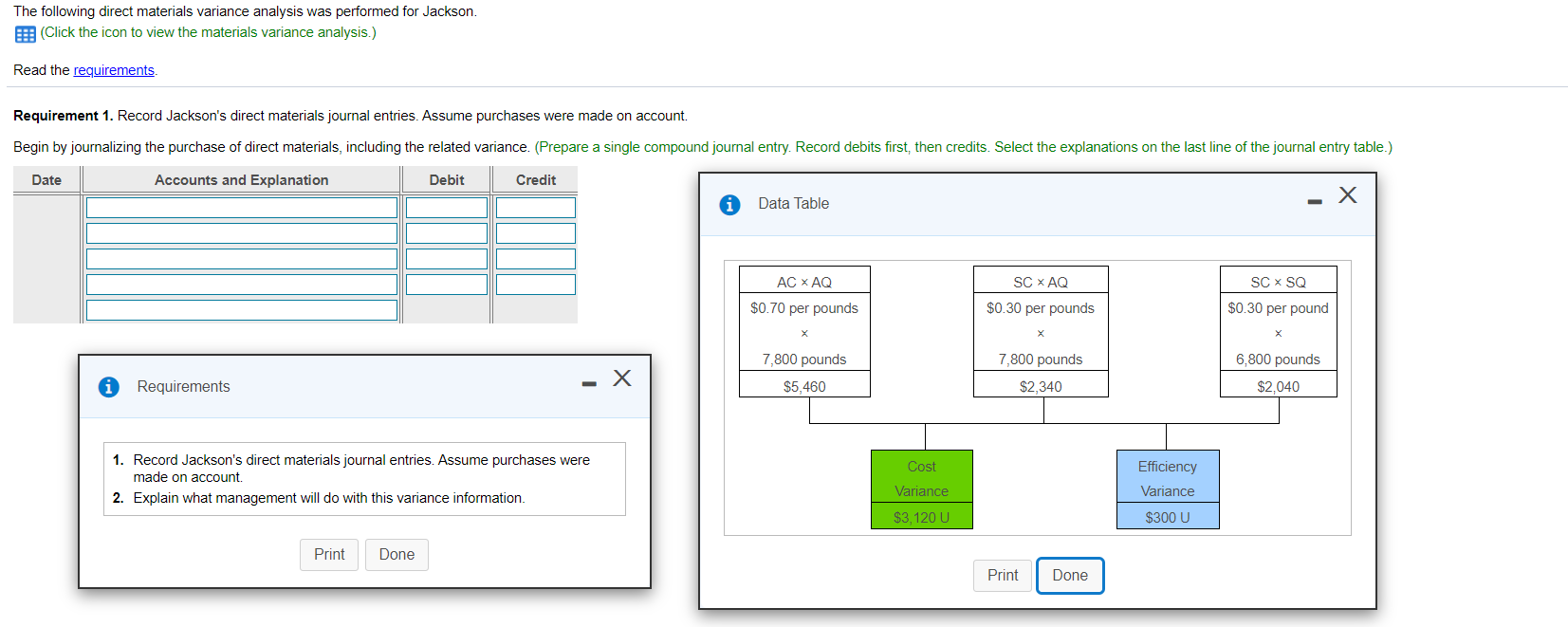The image size is (1568, 627).
Task: Close the Requirements dialog
Action: [622, 378]
